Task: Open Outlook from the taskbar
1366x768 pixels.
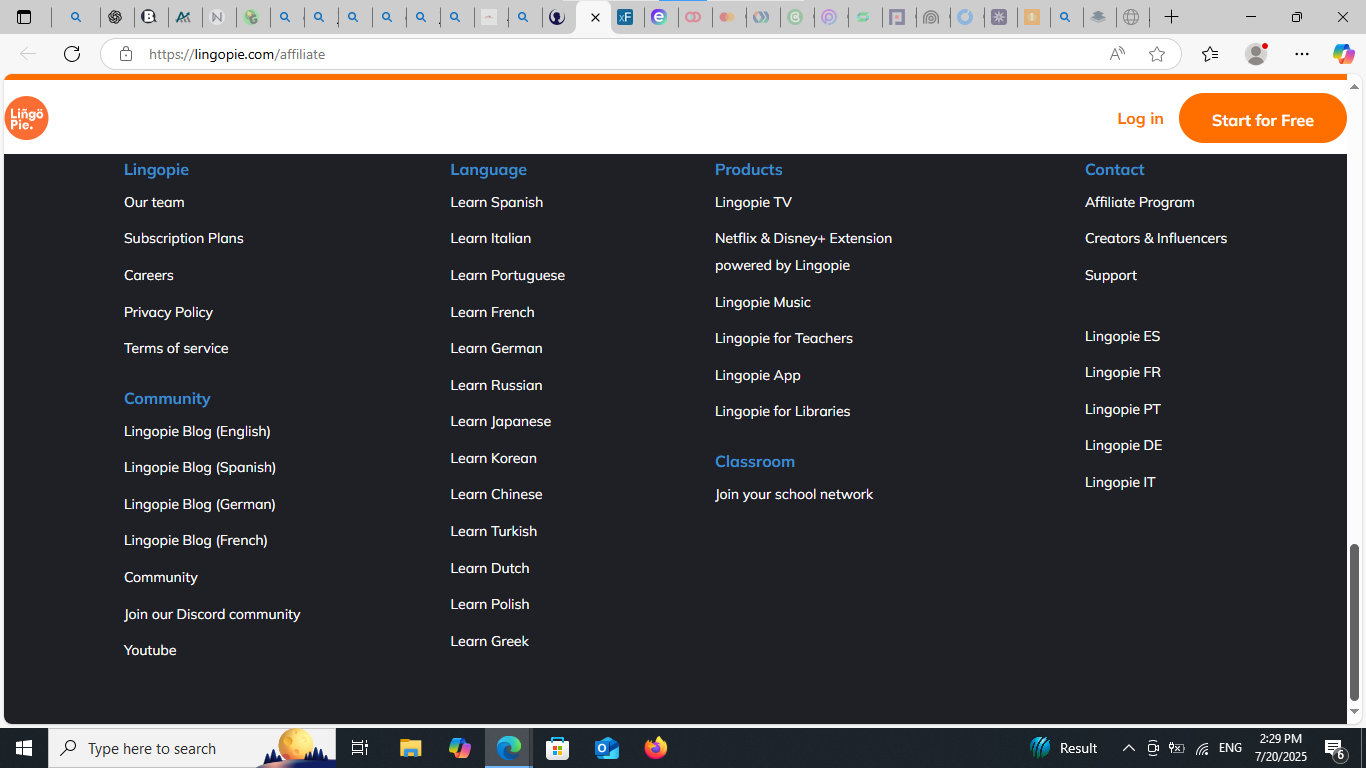Action: coord(607,748)
